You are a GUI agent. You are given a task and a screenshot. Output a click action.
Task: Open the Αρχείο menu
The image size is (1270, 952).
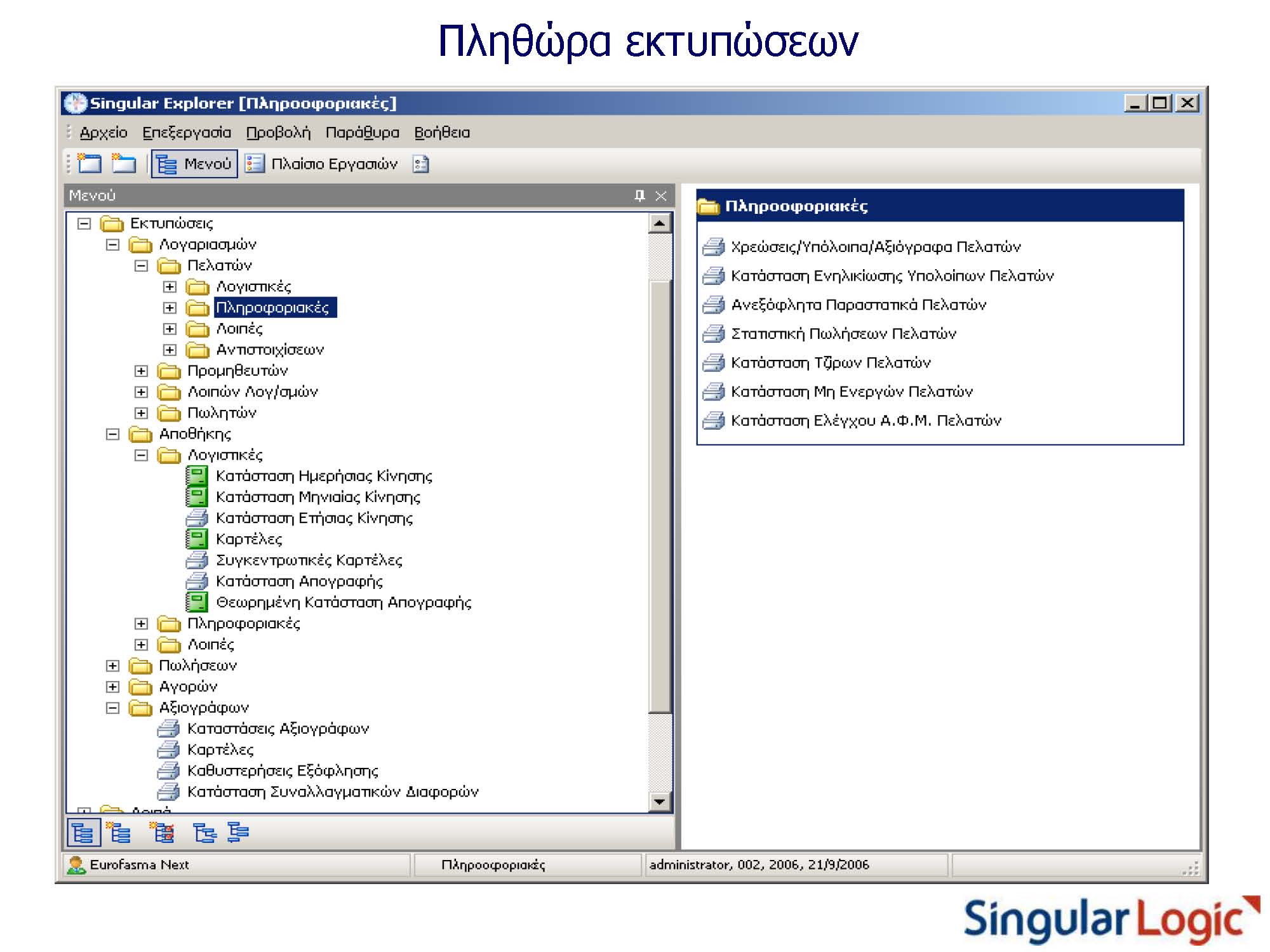pos(104,133)
